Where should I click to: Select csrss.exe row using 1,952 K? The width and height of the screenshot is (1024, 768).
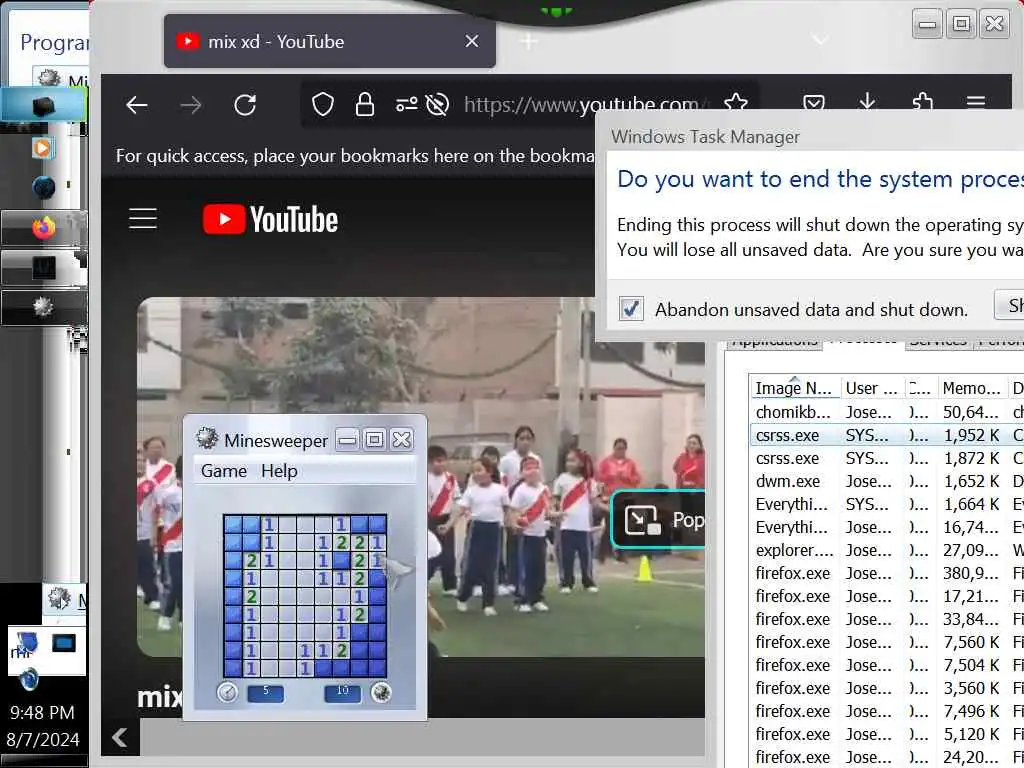(887, 435)
